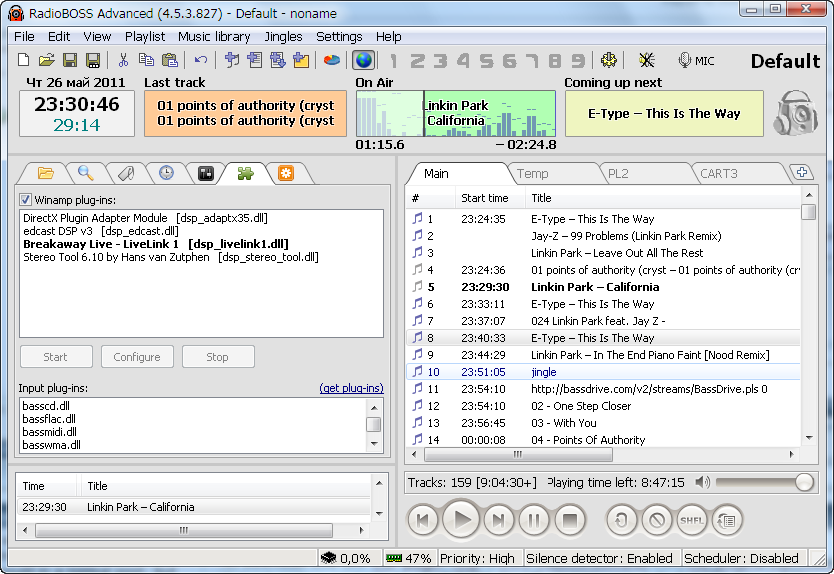834x574 pixels.
Task: Click the Play playback button
Action: pyautogui.click(x=461, y=520)
